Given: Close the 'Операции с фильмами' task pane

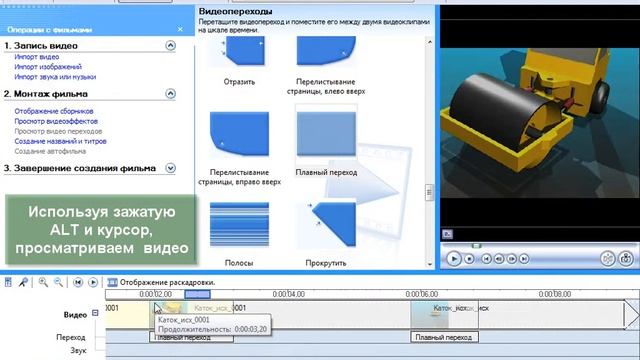Looking at the screenshot, I should pos(180,29).
